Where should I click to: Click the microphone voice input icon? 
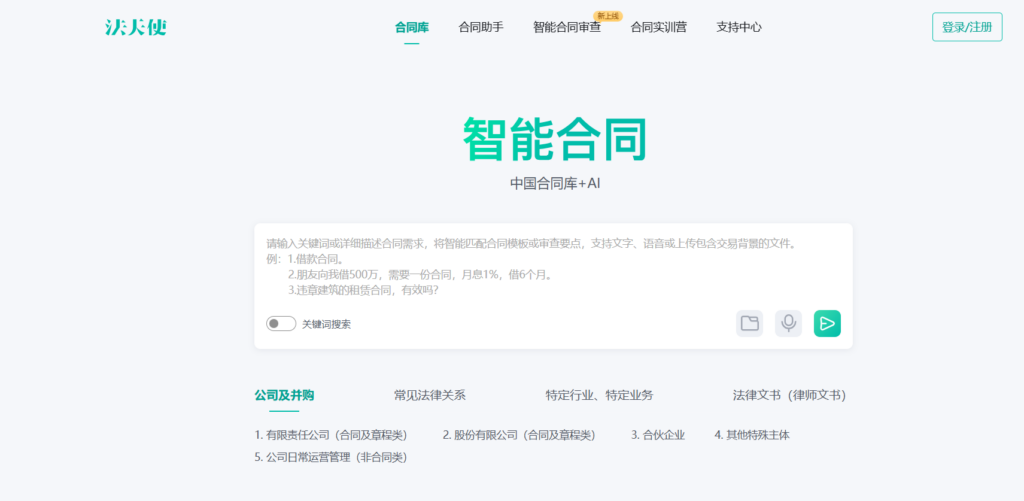click(788, 323)
